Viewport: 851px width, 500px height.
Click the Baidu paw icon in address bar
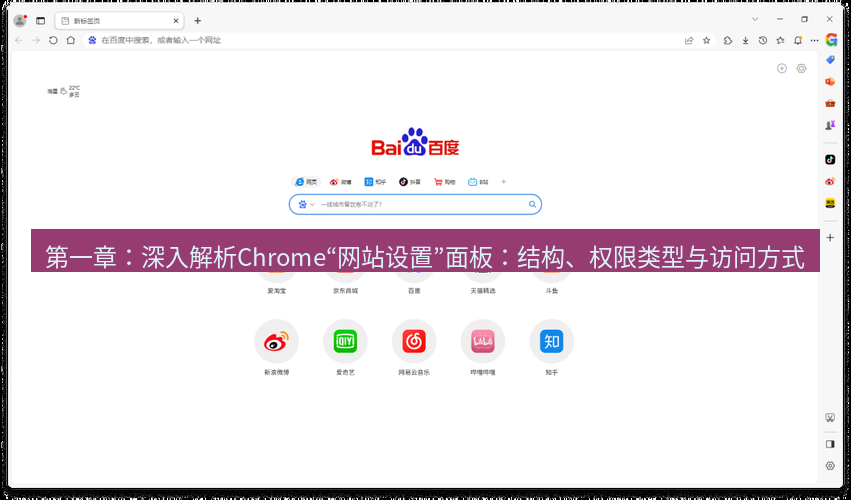coord(92,40)
